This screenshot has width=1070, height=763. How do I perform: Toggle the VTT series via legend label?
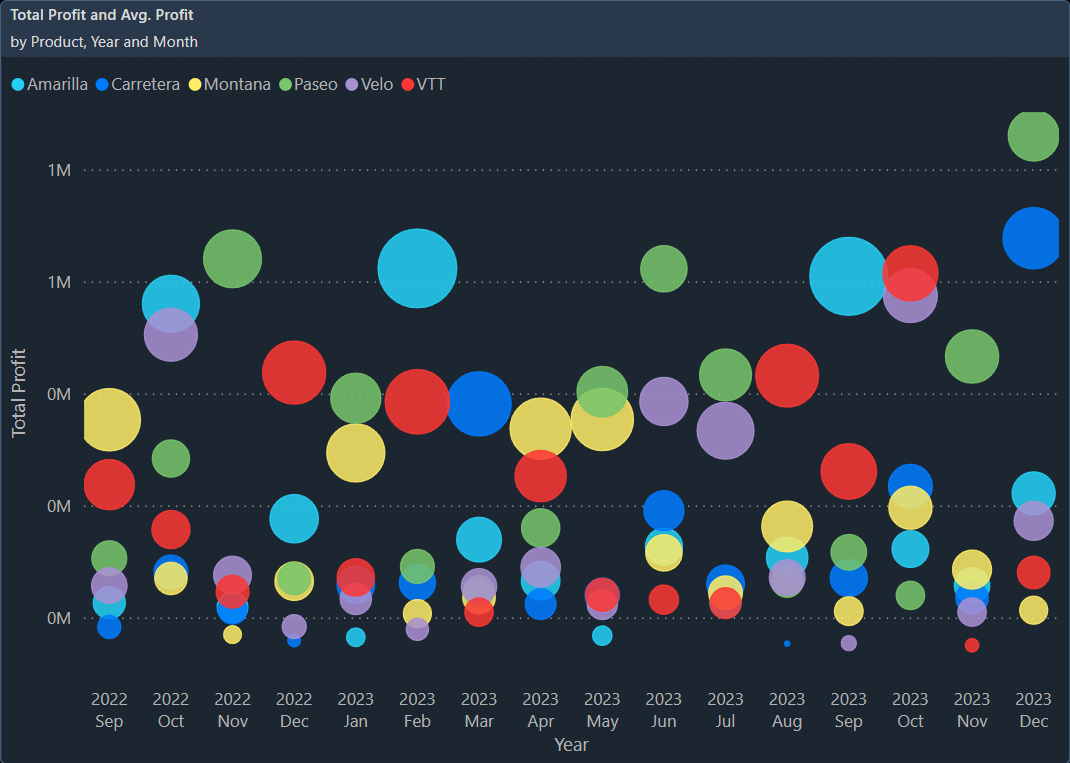click(430, 84)
